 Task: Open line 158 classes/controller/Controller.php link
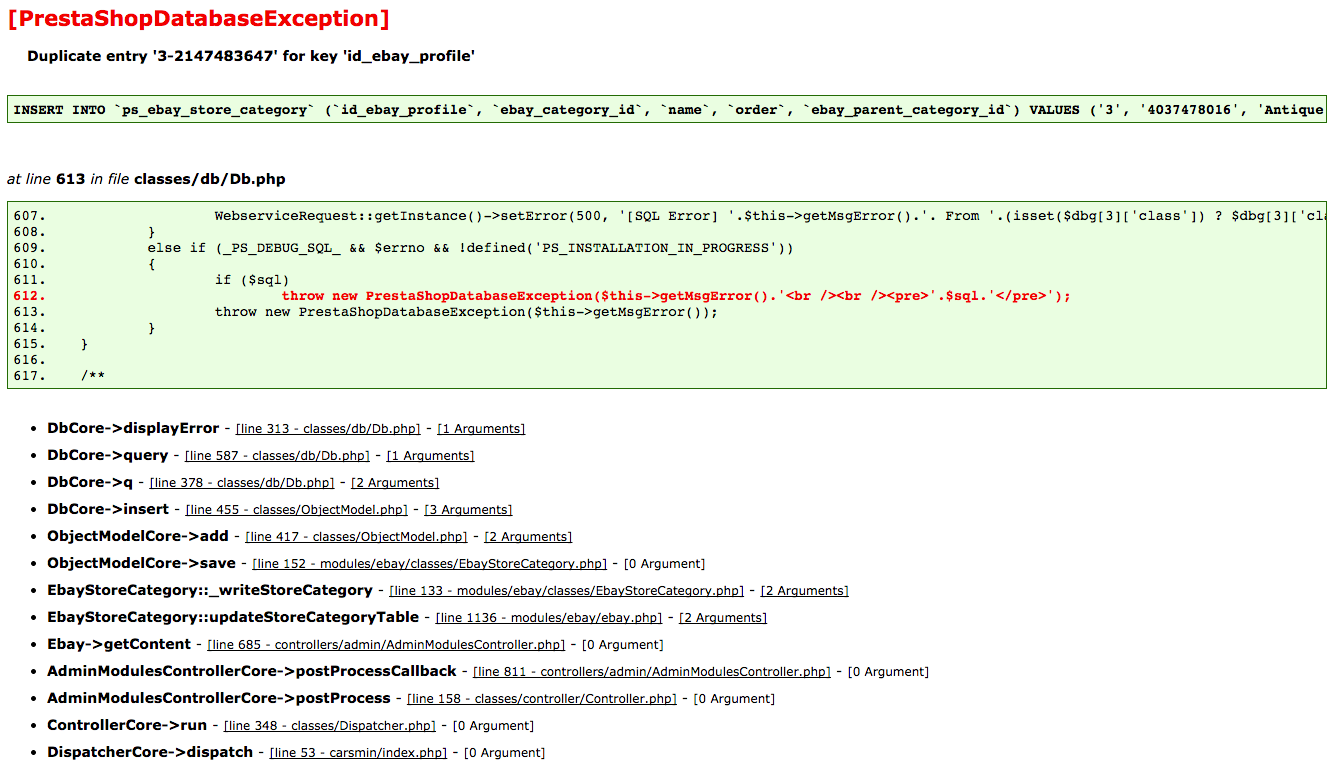(542, 699)
